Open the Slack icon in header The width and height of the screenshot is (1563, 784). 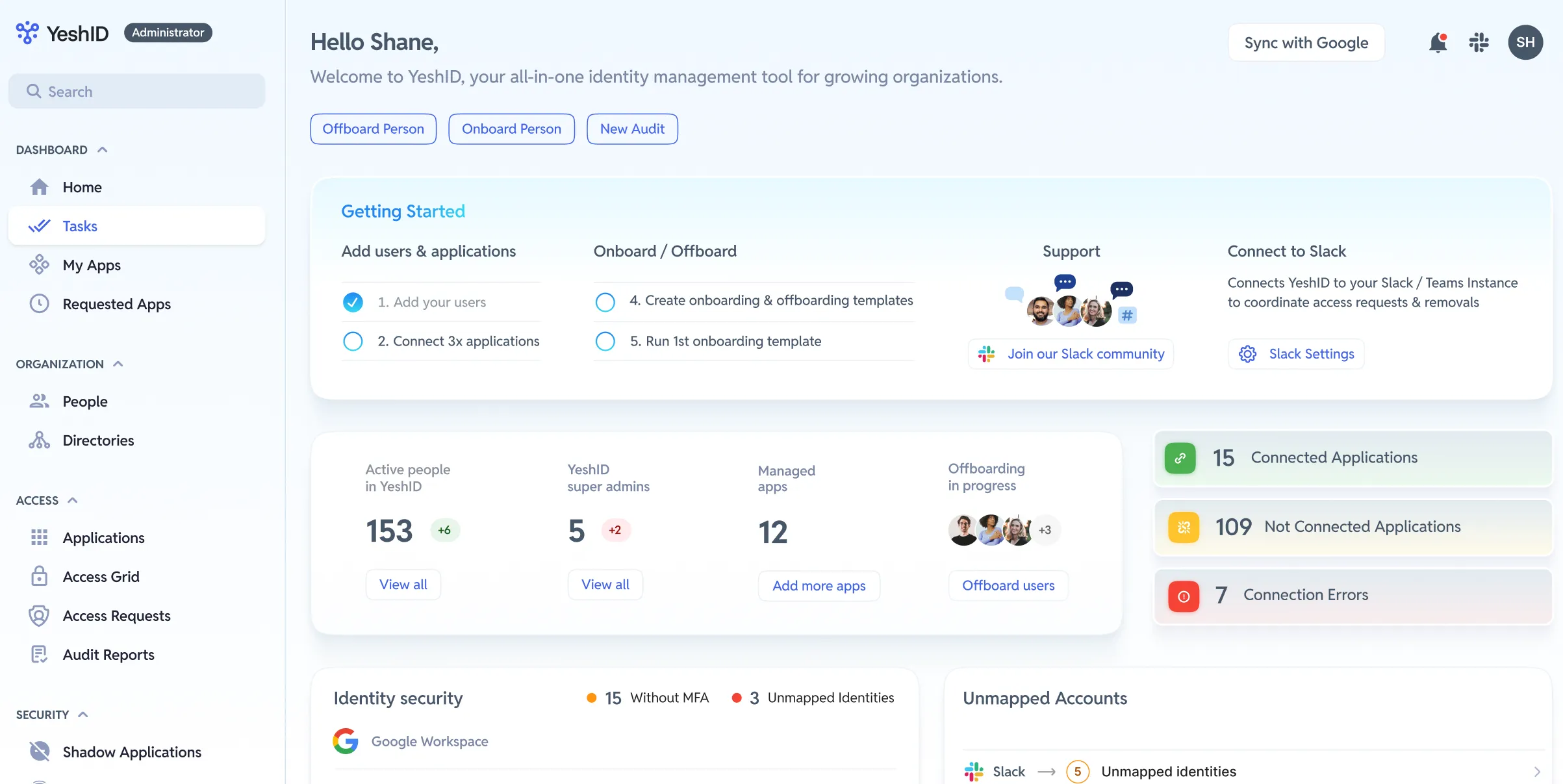[1479, 43]
